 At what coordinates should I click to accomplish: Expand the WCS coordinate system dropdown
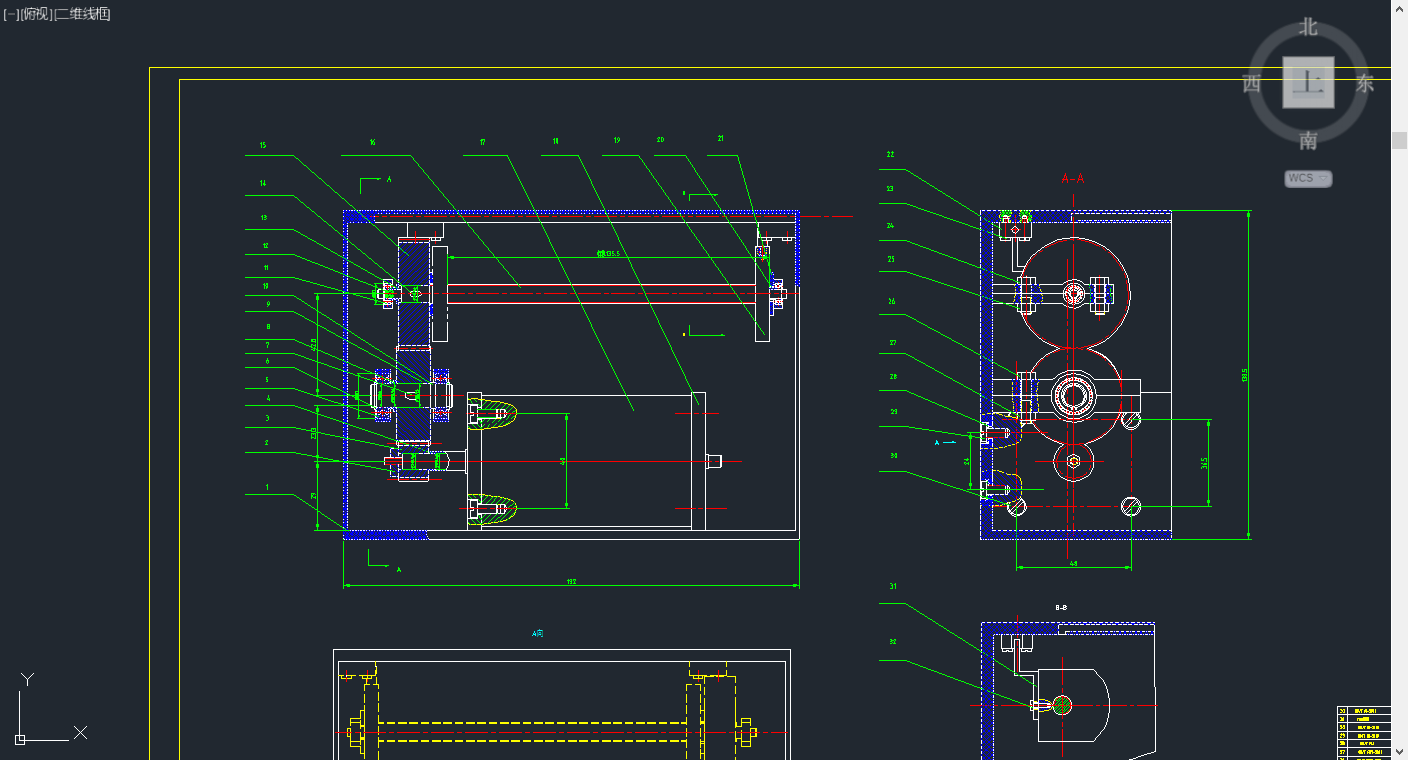[1308, 178]
